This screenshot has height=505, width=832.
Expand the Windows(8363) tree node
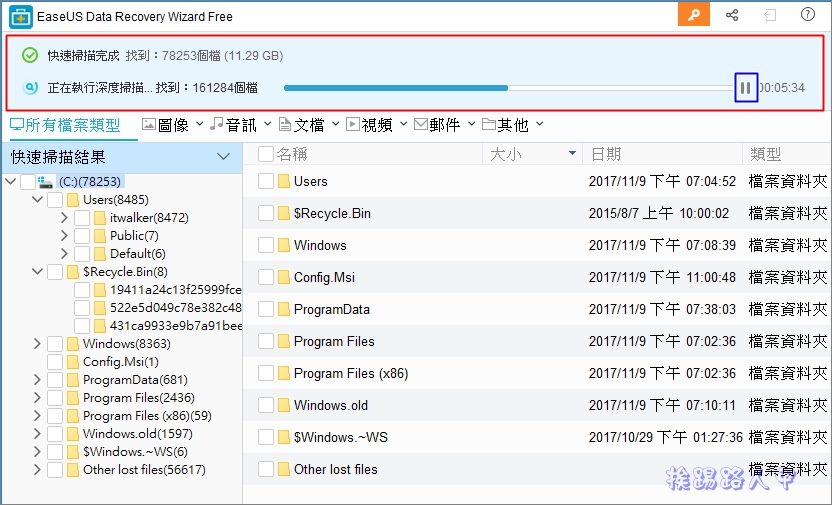point(37,344)
